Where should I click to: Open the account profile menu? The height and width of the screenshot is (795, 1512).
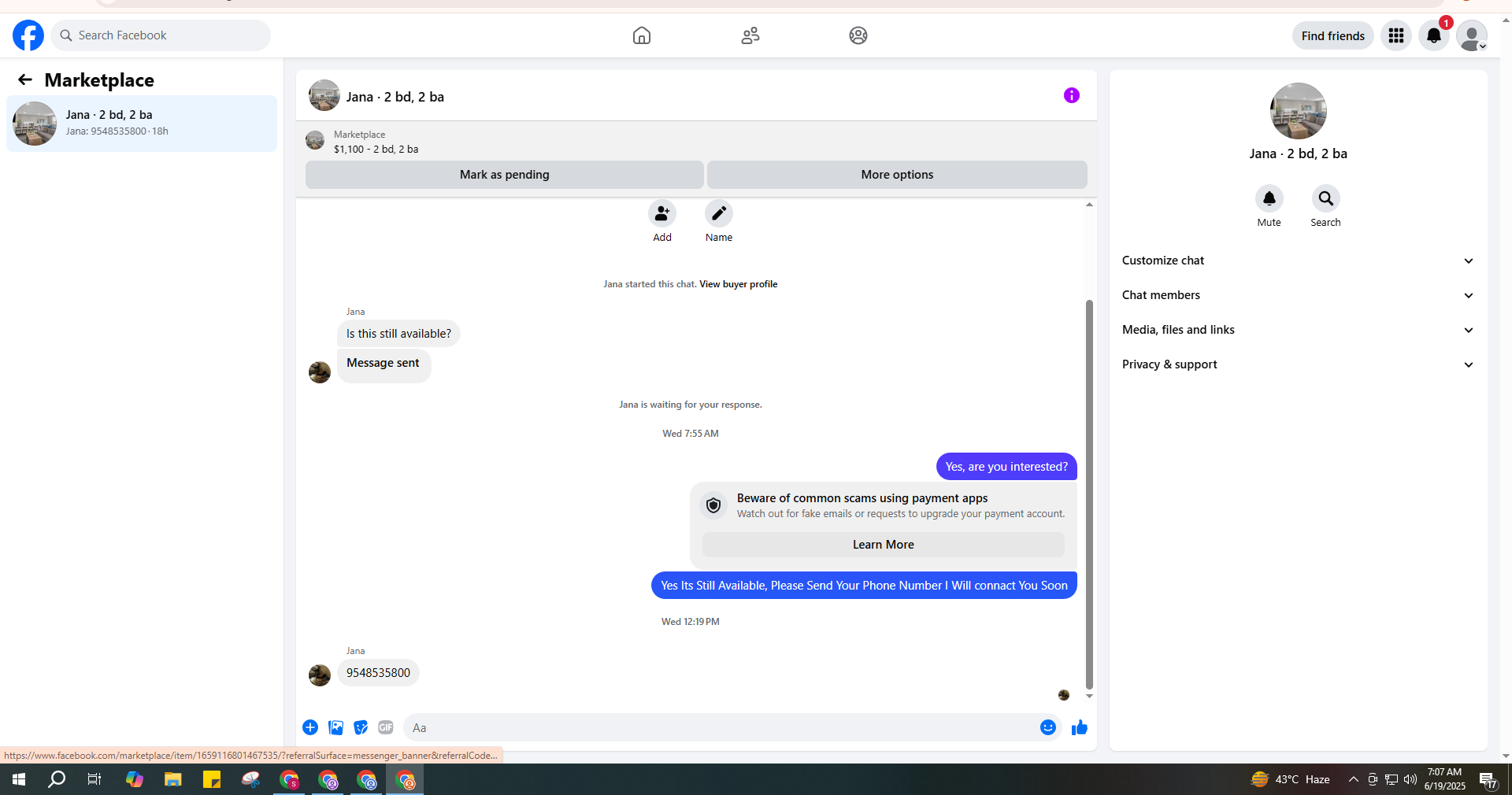point(1472,35)
